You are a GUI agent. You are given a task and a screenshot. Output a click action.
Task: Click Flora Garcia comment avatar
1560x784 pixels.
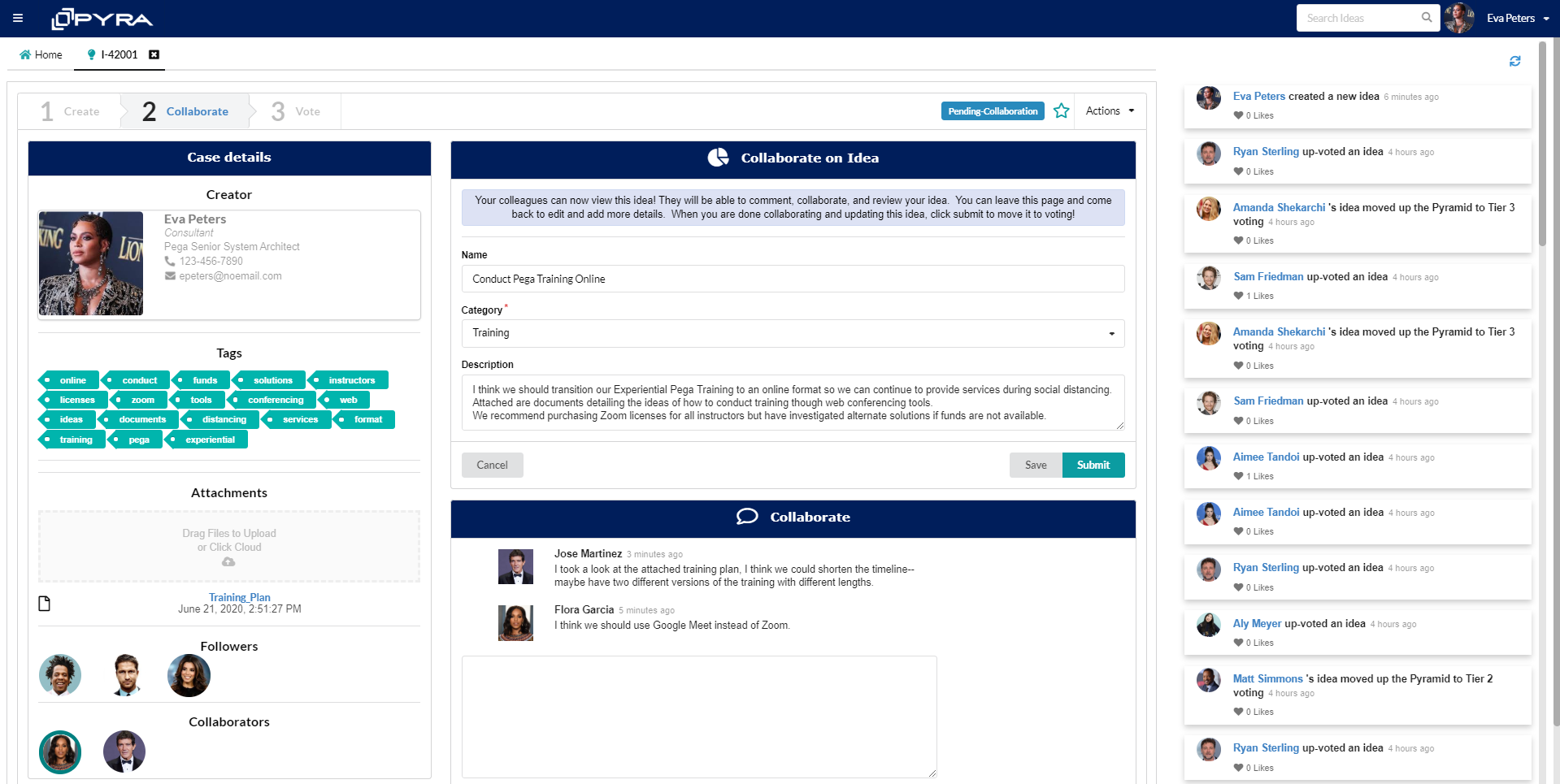(515, 623)
